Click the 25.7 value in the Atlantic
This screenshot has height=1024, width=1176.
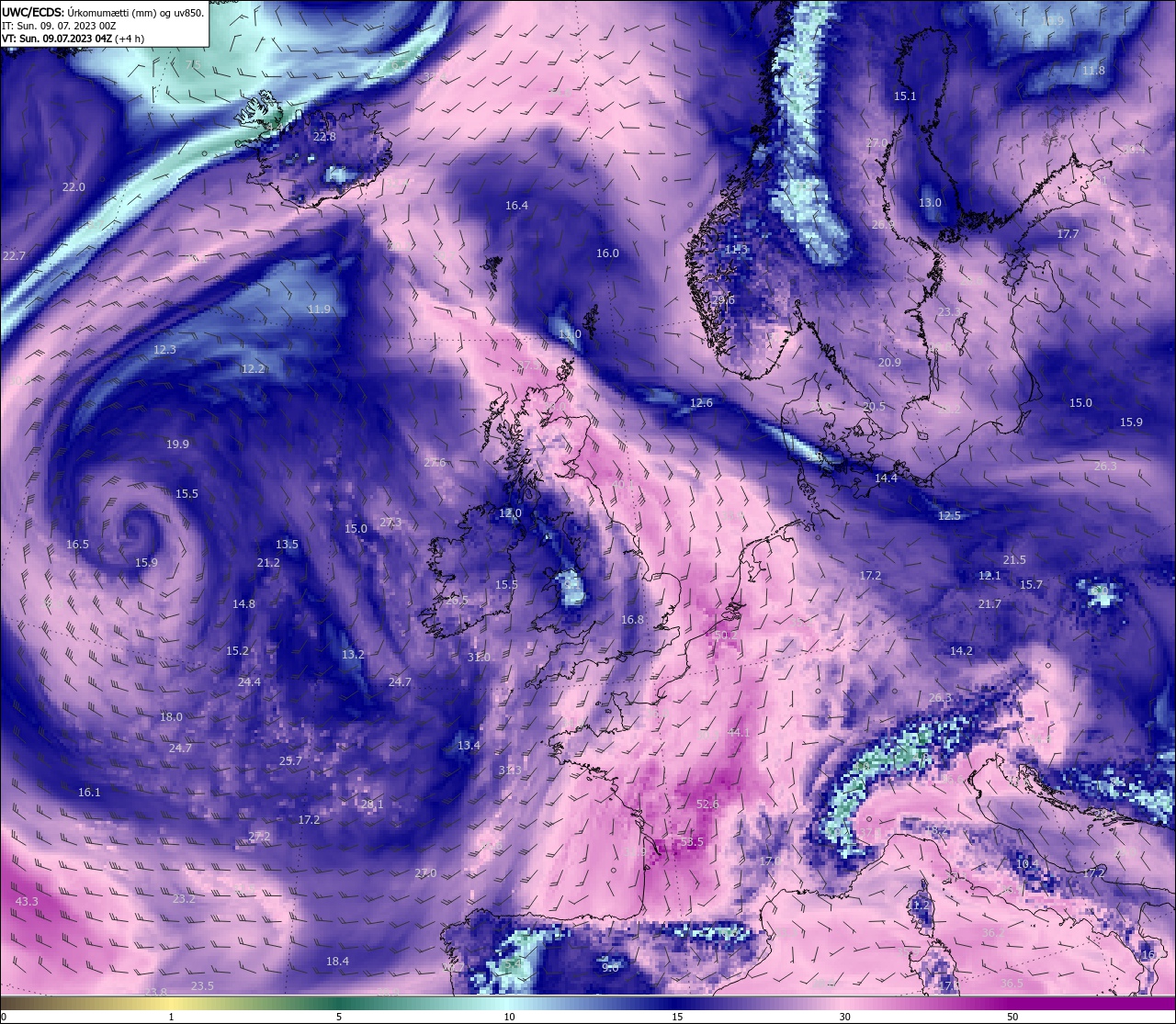[290, 760]
